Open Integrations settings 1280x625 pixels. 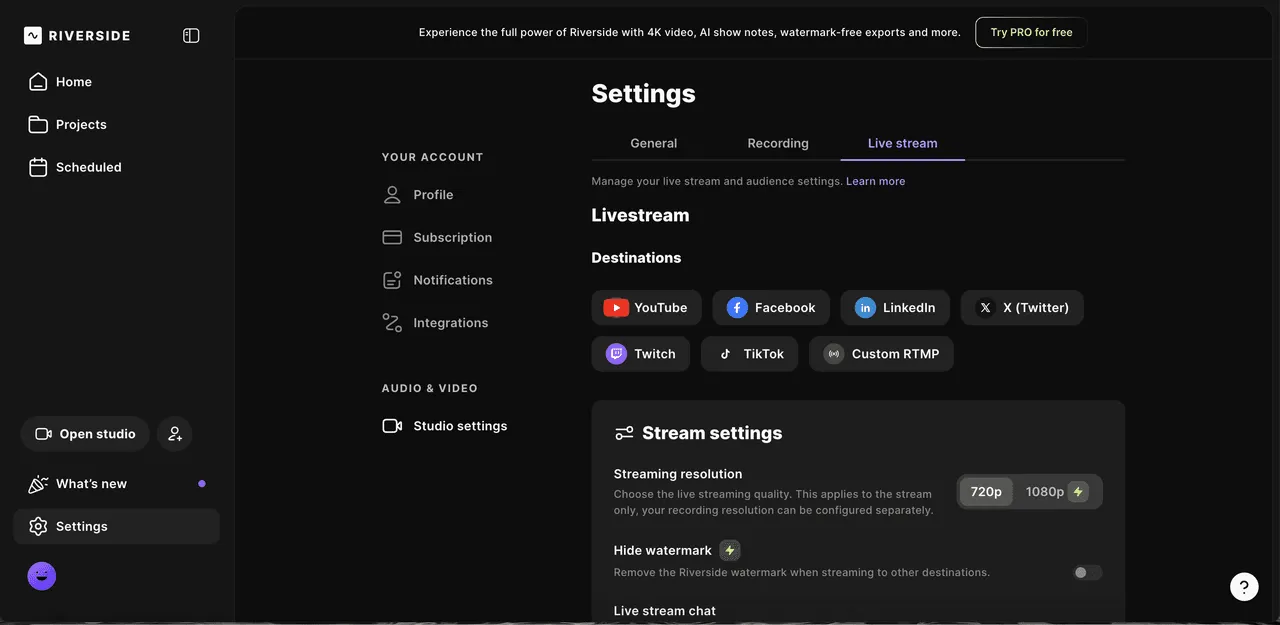(x=436, y=323)
